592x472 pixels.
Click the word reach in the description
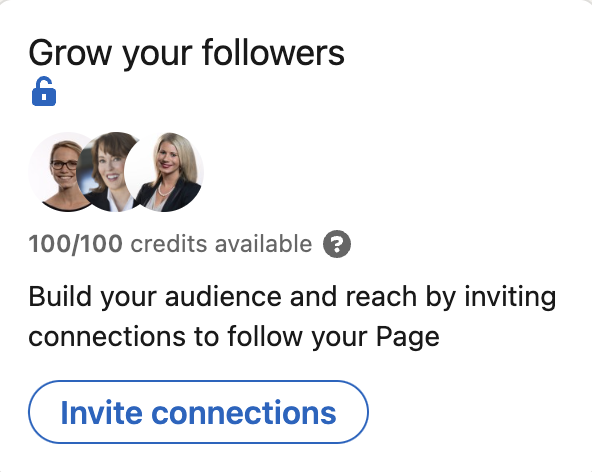(381, 297)
